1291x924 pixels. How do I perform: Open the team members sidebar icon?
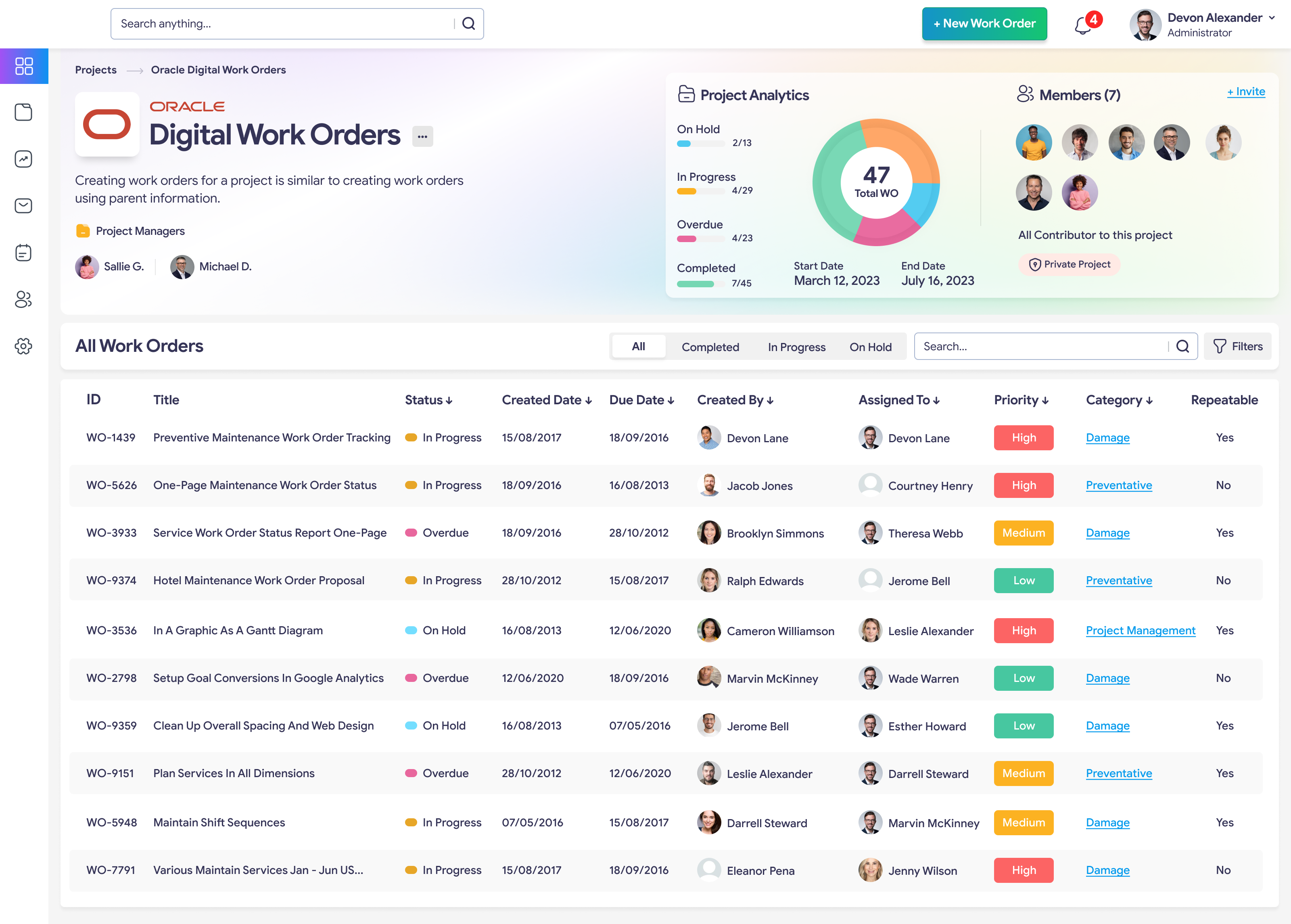click(23, 299)
